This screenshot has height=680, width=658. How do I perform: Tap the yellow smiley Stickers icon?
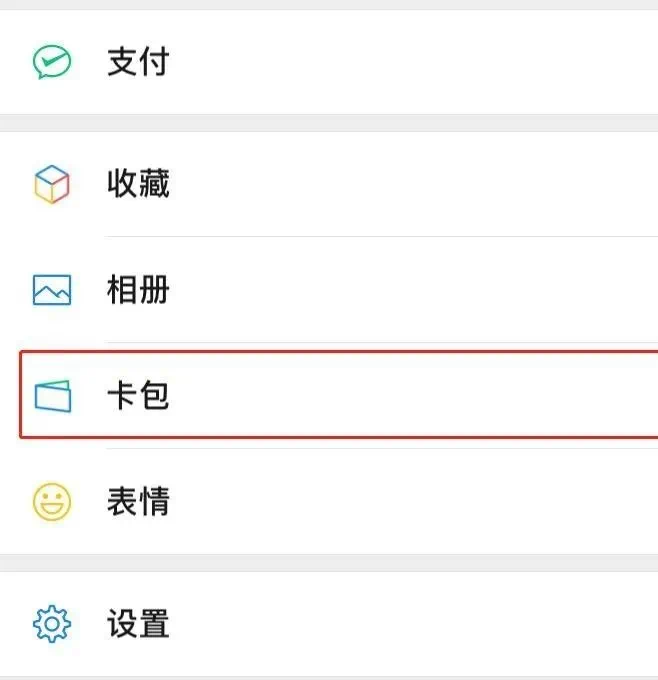(x=51, y=502)
